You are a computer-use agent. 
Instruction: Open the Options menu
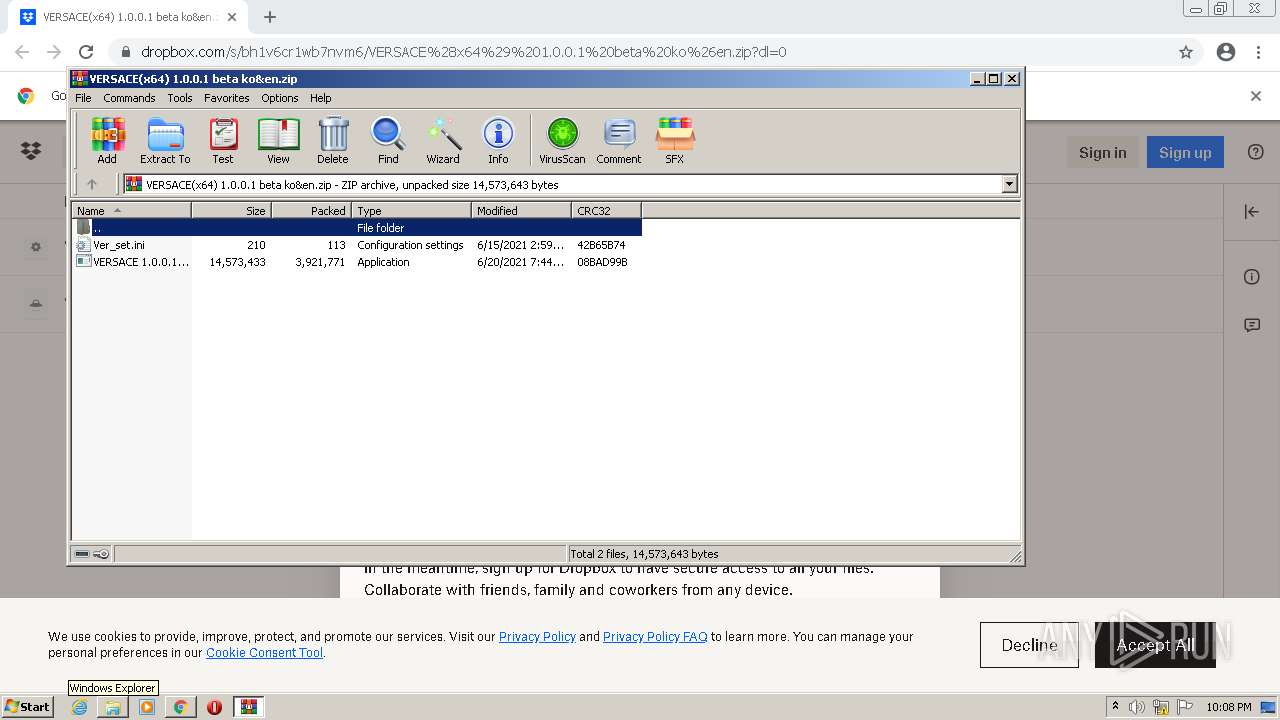(280, 98)
